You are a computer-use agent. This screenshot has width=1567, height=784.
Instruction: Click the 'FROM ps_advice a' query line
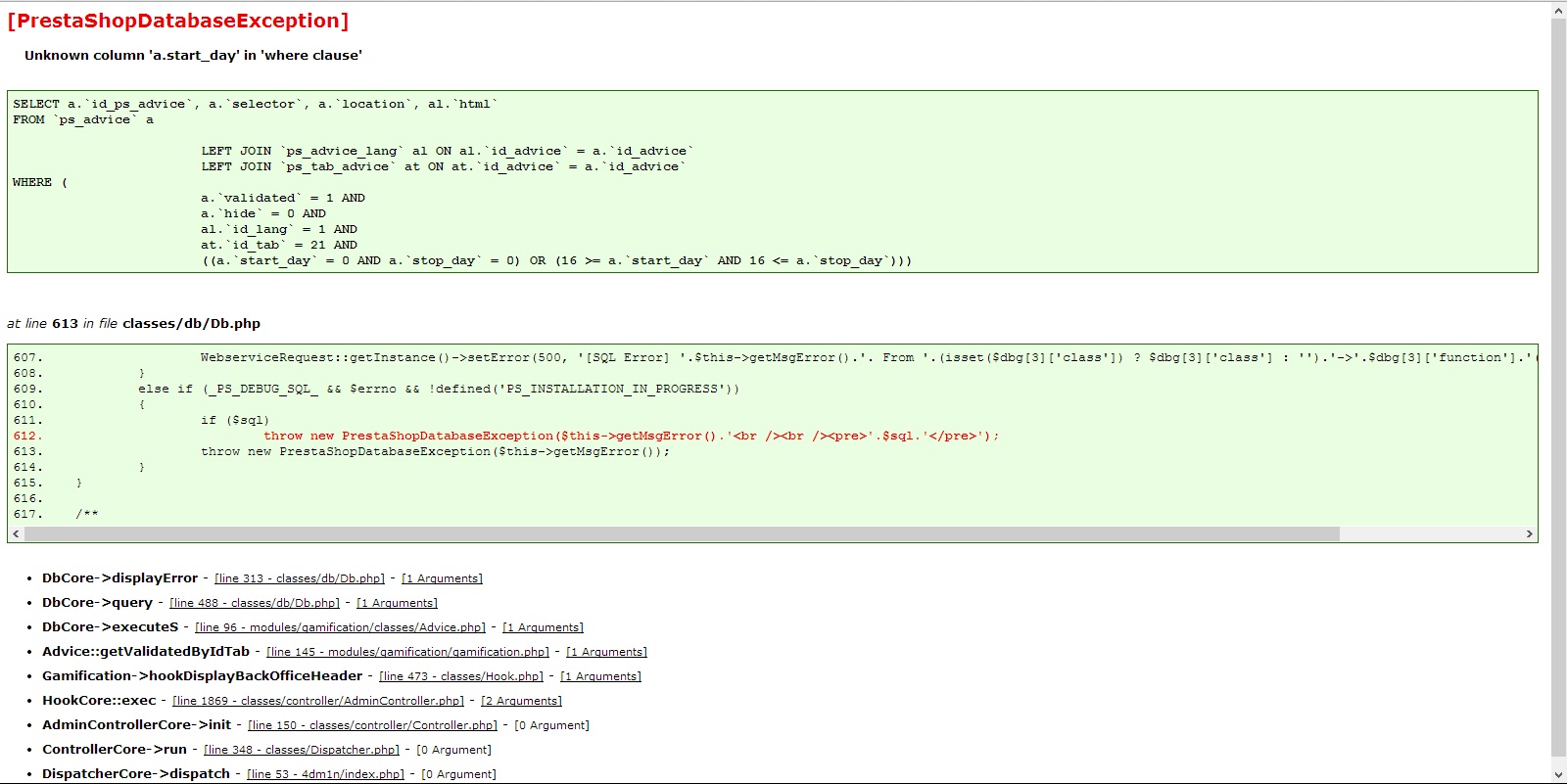(83, 119)
